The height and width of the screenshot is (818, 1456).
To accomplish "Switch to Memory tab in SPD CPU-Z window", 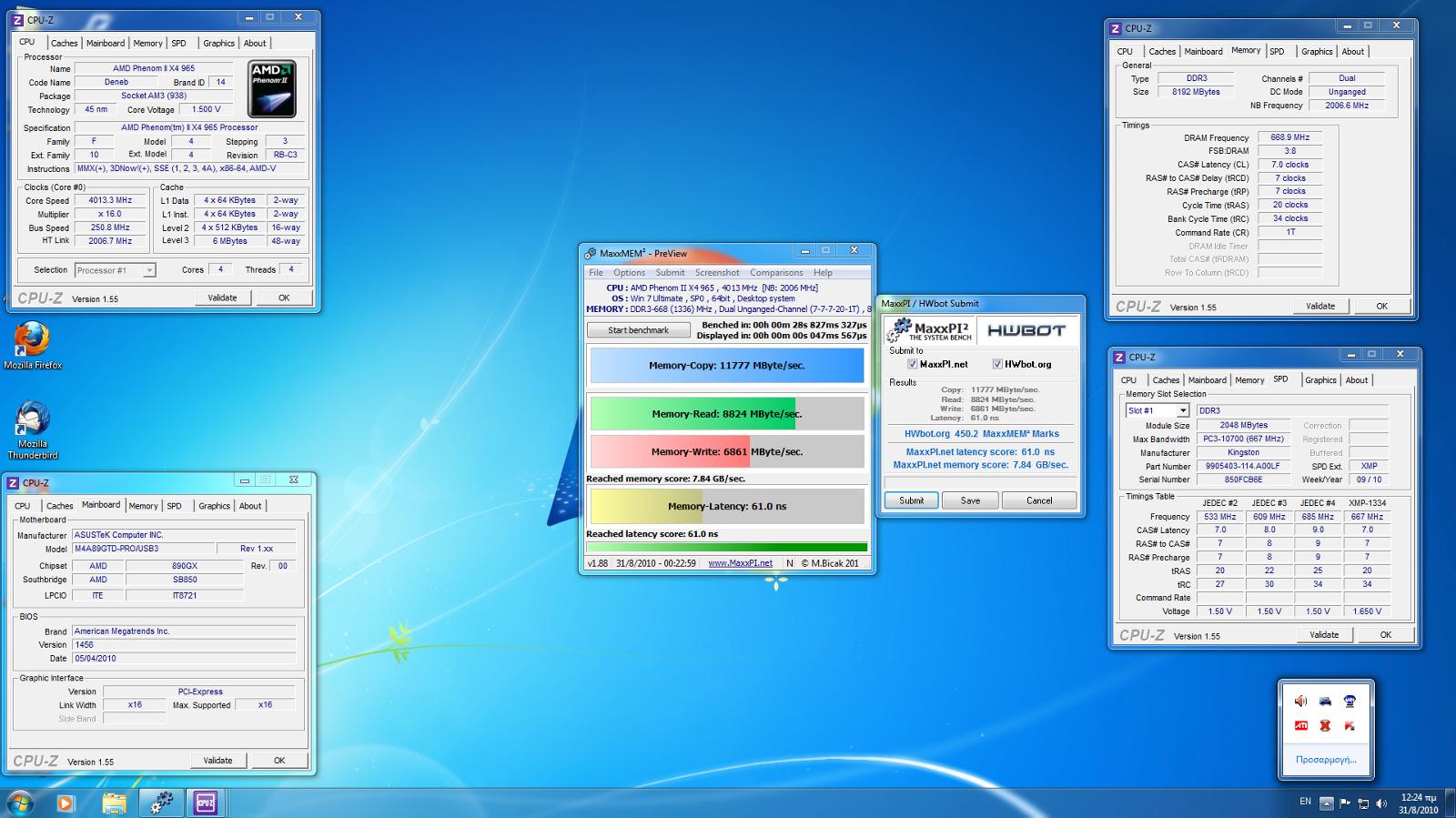I will pos(1249,380).
